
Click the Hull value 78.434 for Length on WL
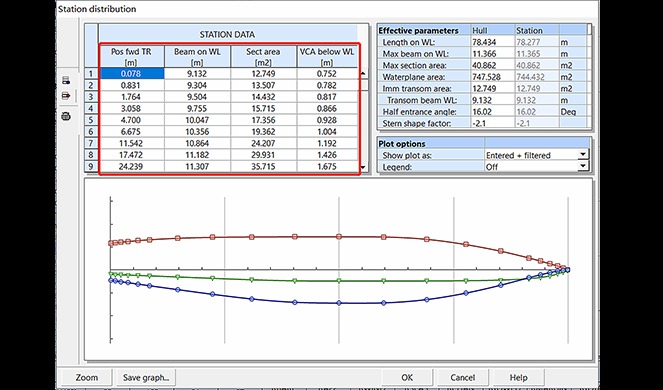(493, 42)
